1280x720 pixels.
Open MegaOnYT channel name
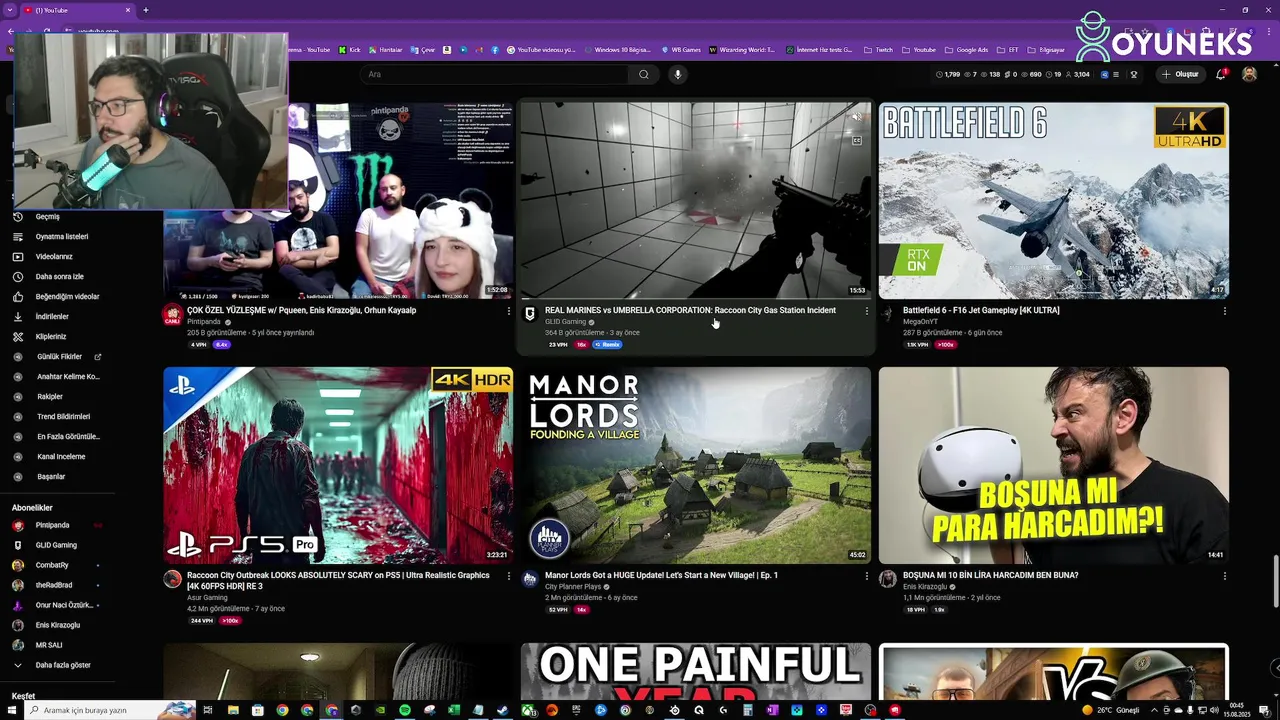920,322
